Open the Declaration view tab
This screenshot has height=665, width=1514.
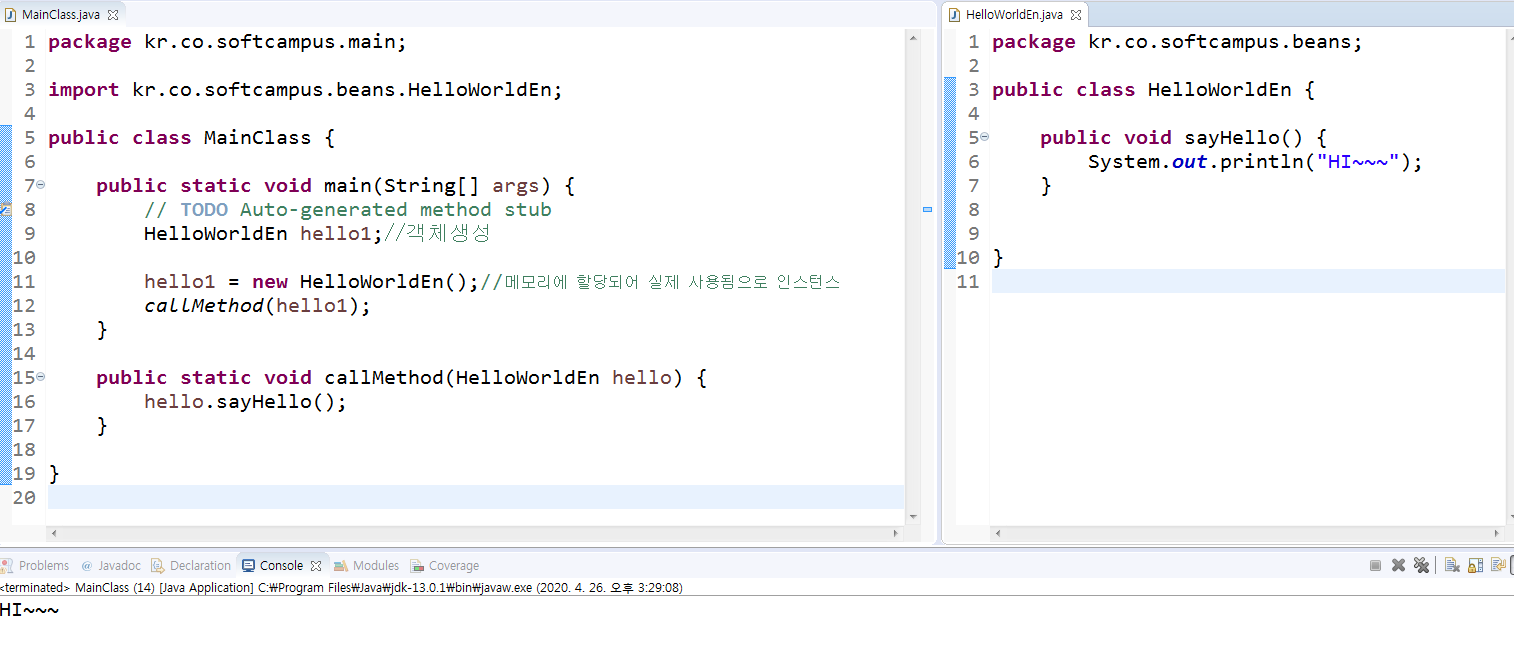191,566
